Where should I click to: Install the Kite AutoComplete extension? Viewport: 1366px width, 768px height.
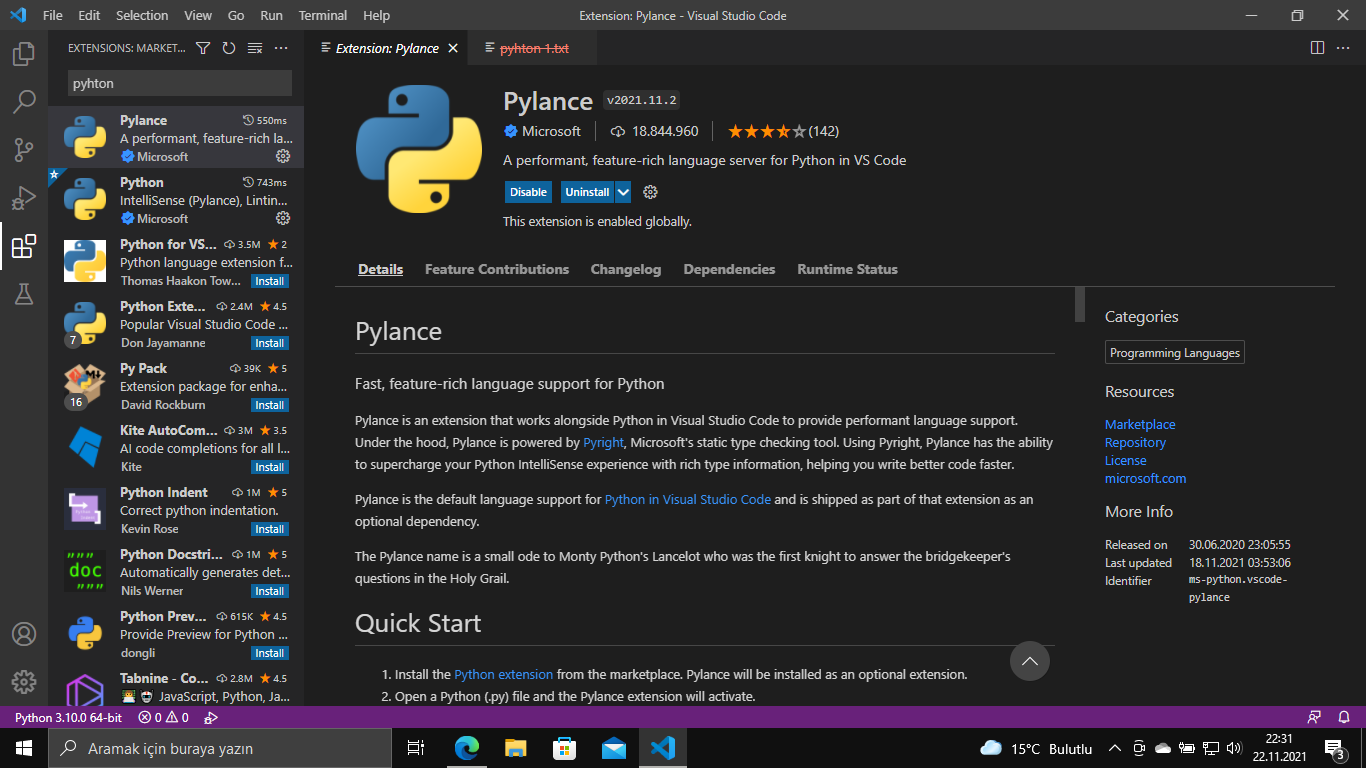[x=269, y=467]
